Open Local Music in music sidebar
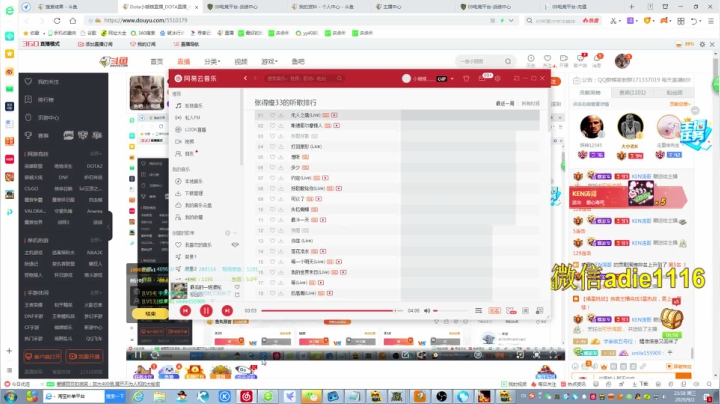 click(x=190, y=181)
